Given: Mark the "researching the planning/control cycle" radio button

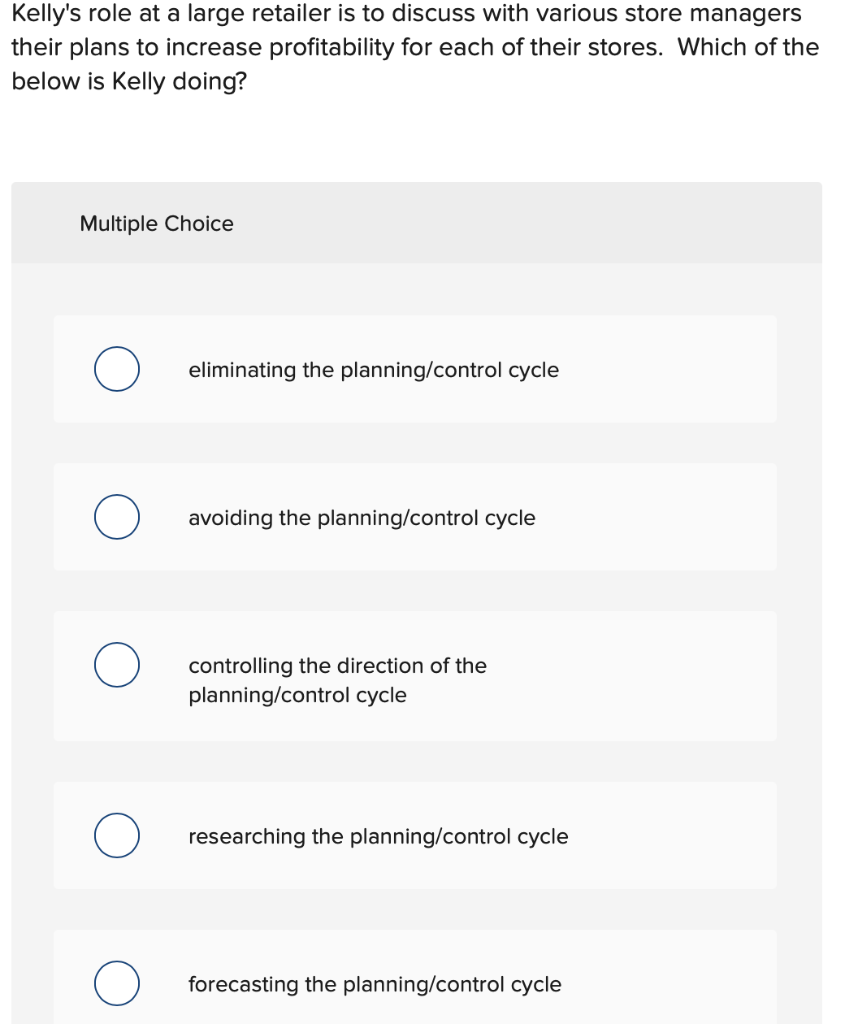Looking at the screenshot, I should tap(117, 836).
